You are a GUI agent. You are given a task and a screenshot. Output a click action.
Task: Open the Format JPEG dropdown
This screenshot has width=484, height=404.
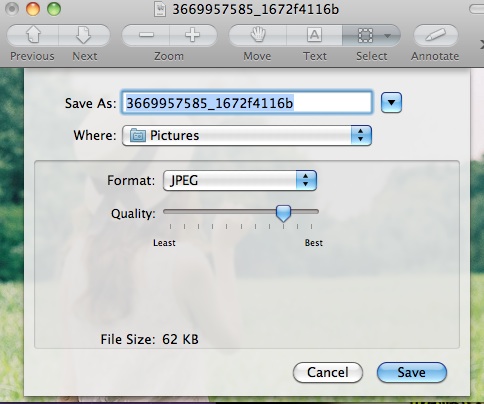pyautogui.click(x=240, y=180)
